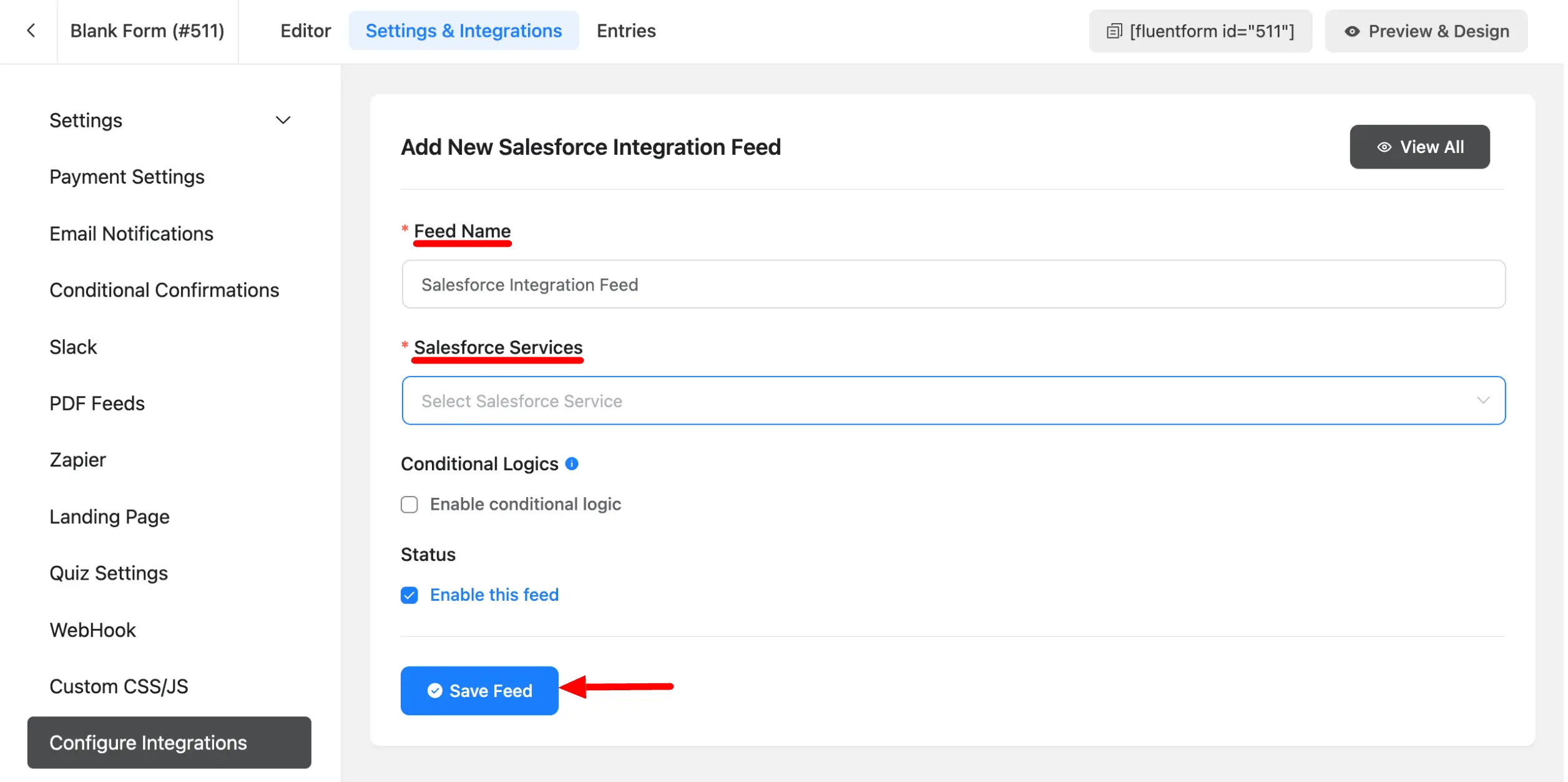Open the Select Salesforce Service dropdown
Screen dimensions: 1568x782
(x=954, y=401)
